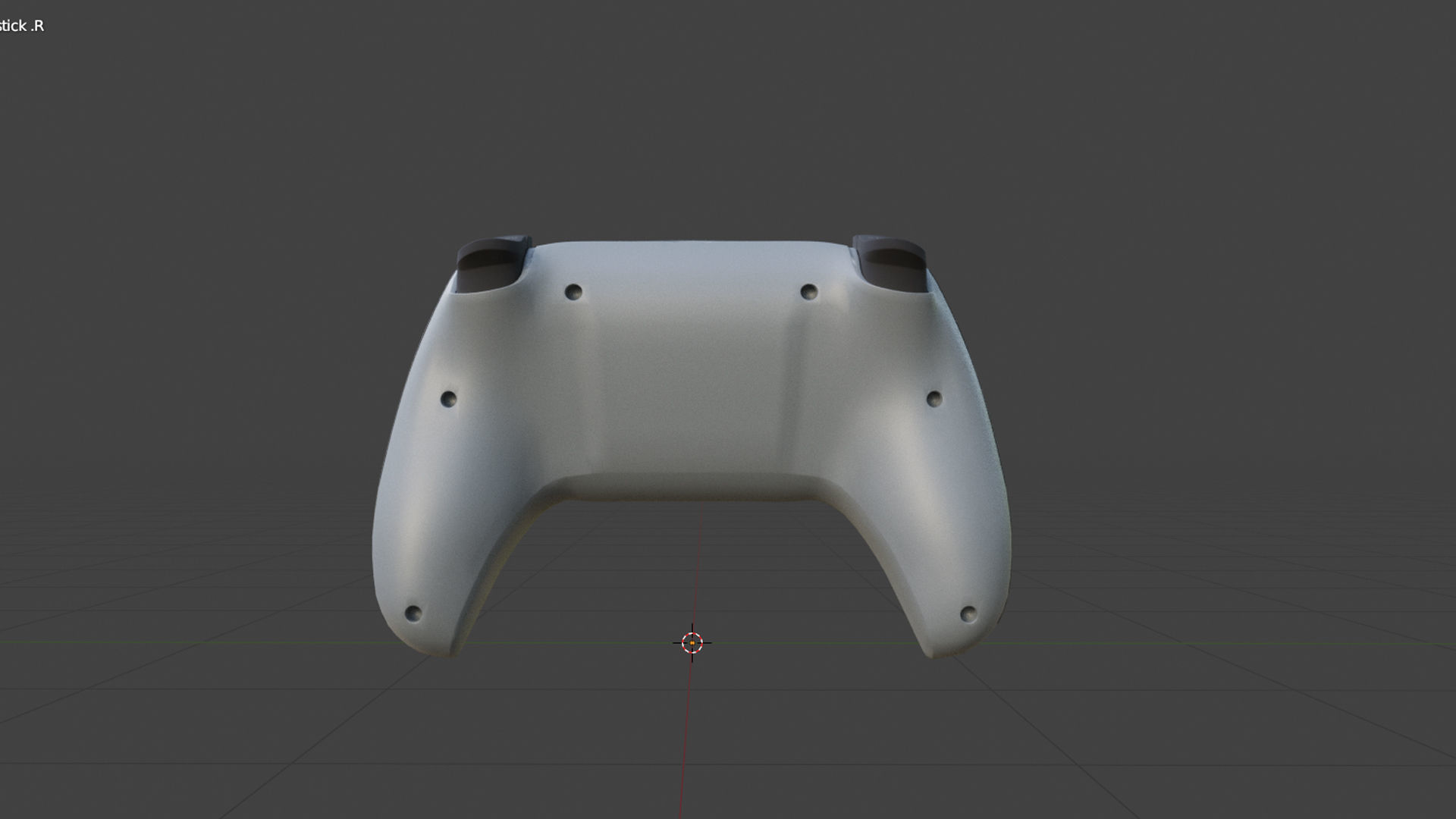Select the dark left trigger on the controller
1456x819 pixels.
(493, 264)
